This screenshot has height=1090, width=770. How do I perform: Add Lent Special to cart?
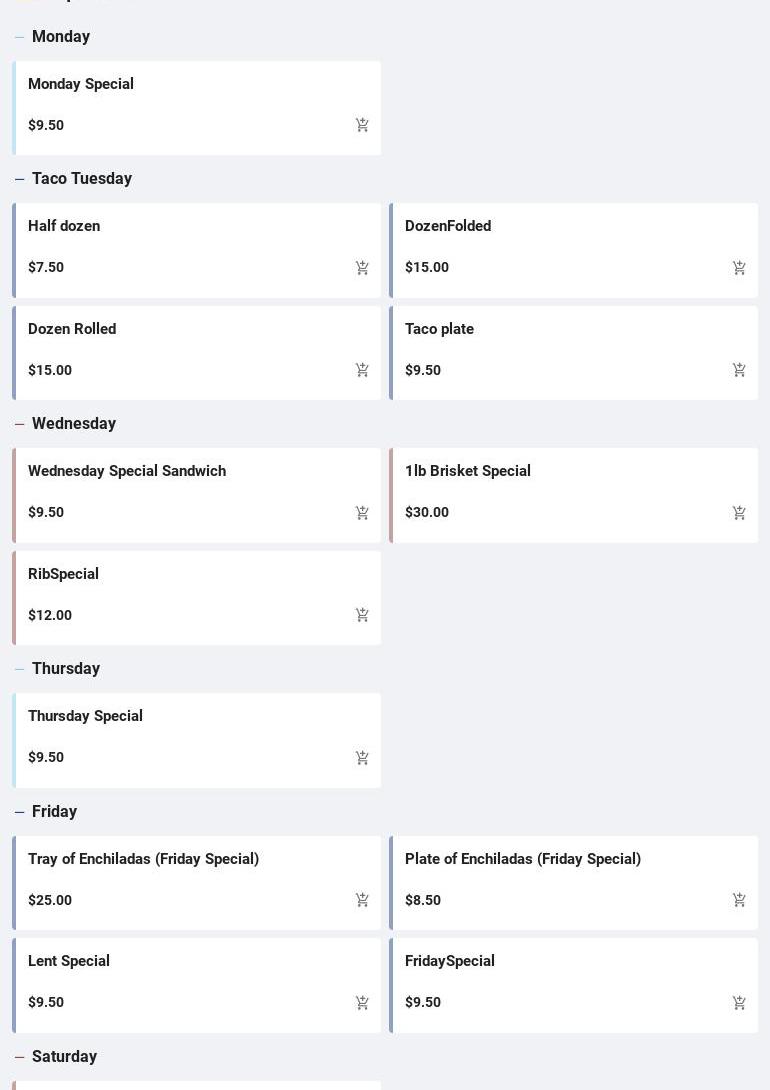tap(362, 1003)
